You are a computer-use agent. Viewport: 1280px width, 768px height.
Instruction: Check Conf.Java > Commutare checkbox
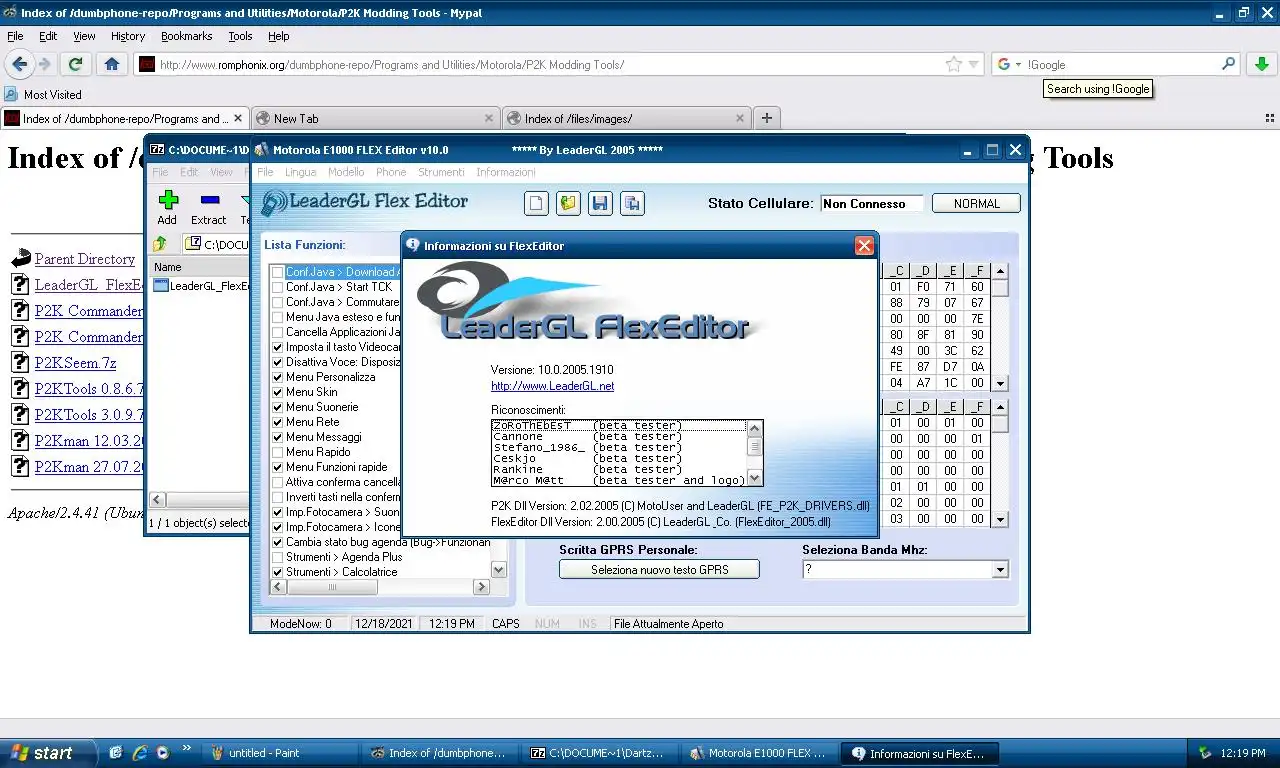(277, 302)
